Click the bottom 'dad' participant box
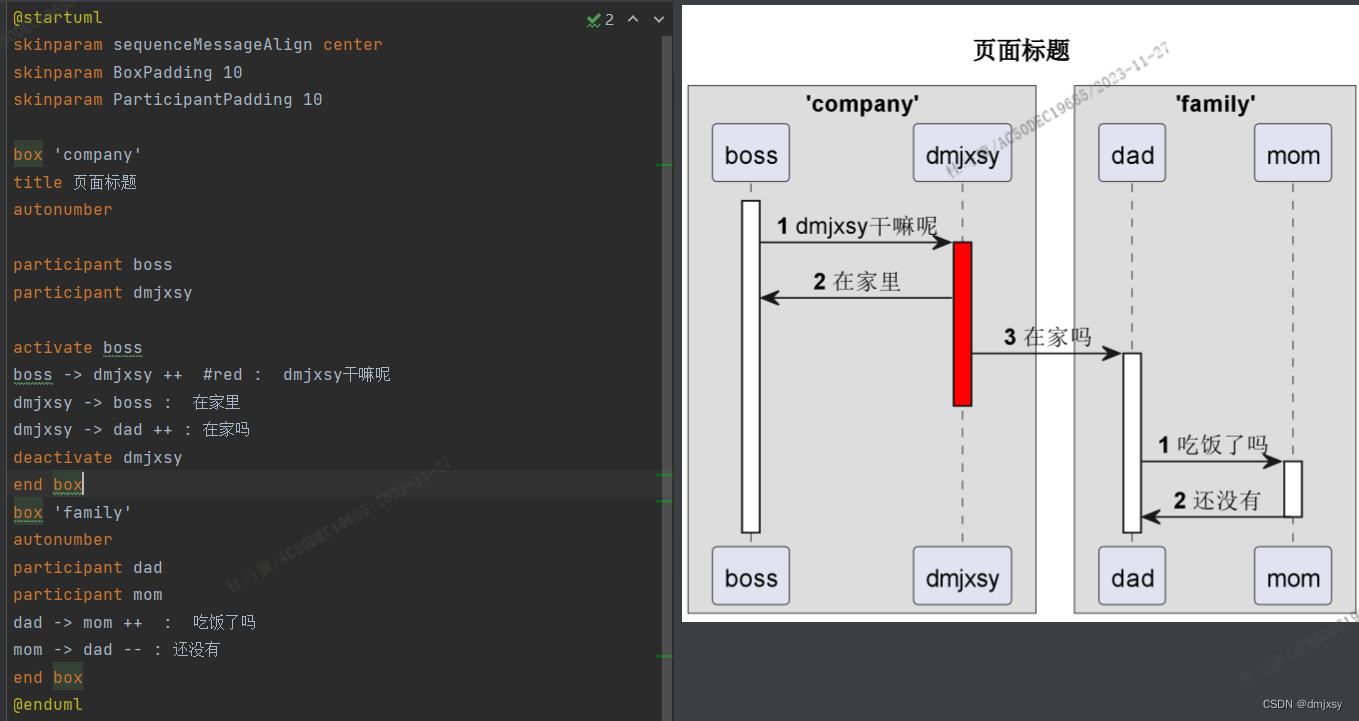 1132,576
